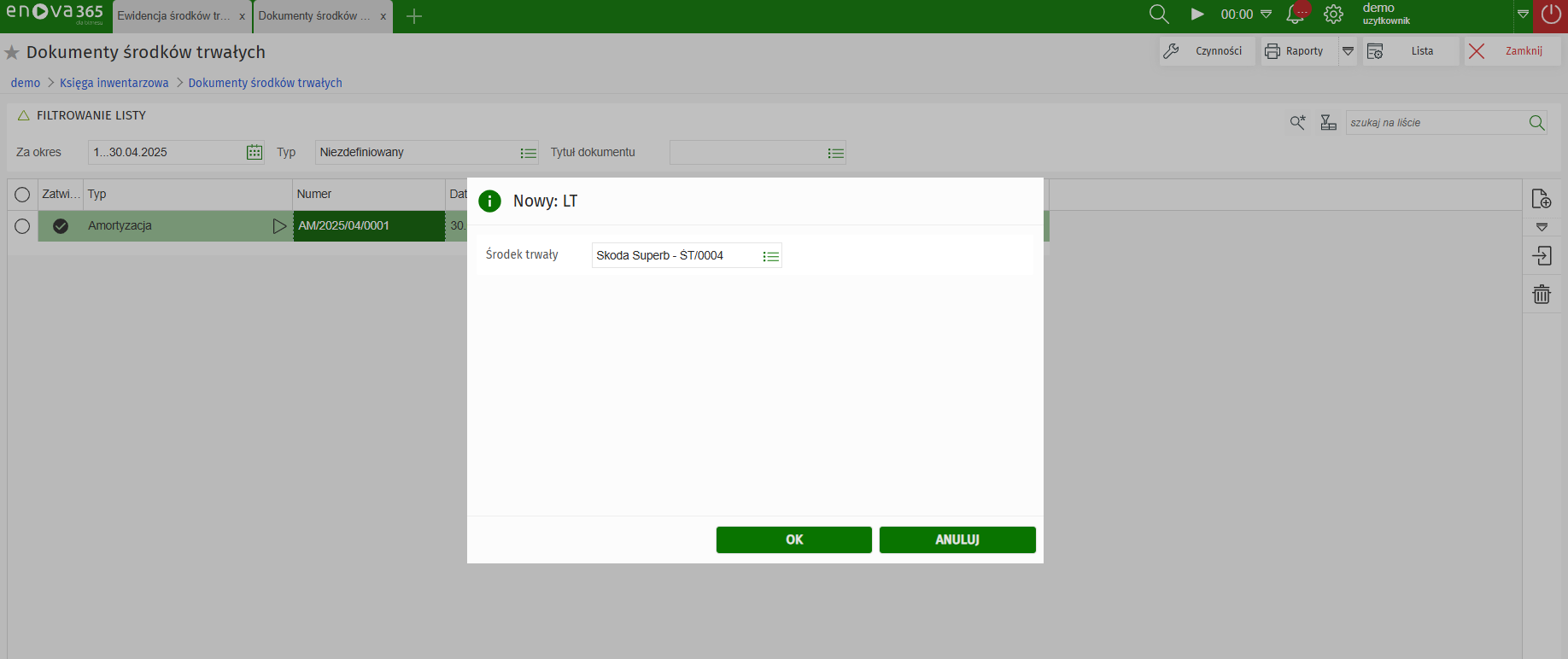Click the szukaj na liście search field
Screen dimensions: 1568x659
[1436, 123]
